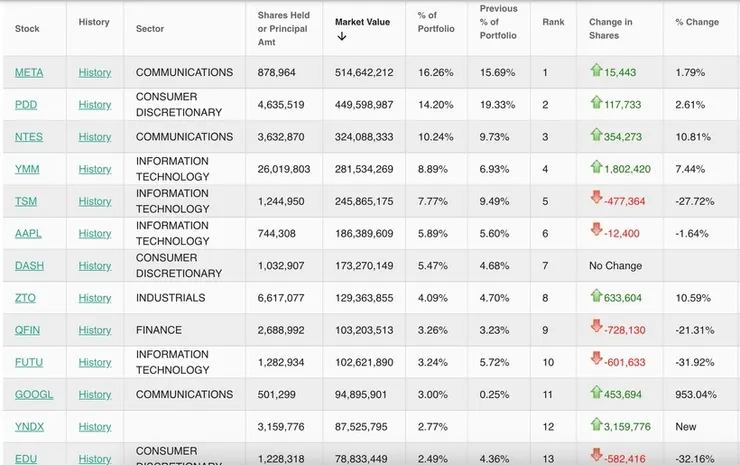Viewport: 740px width, 465px height.
Task: Click the red down arrow in QFIN row
Action: tap(596, 328)
